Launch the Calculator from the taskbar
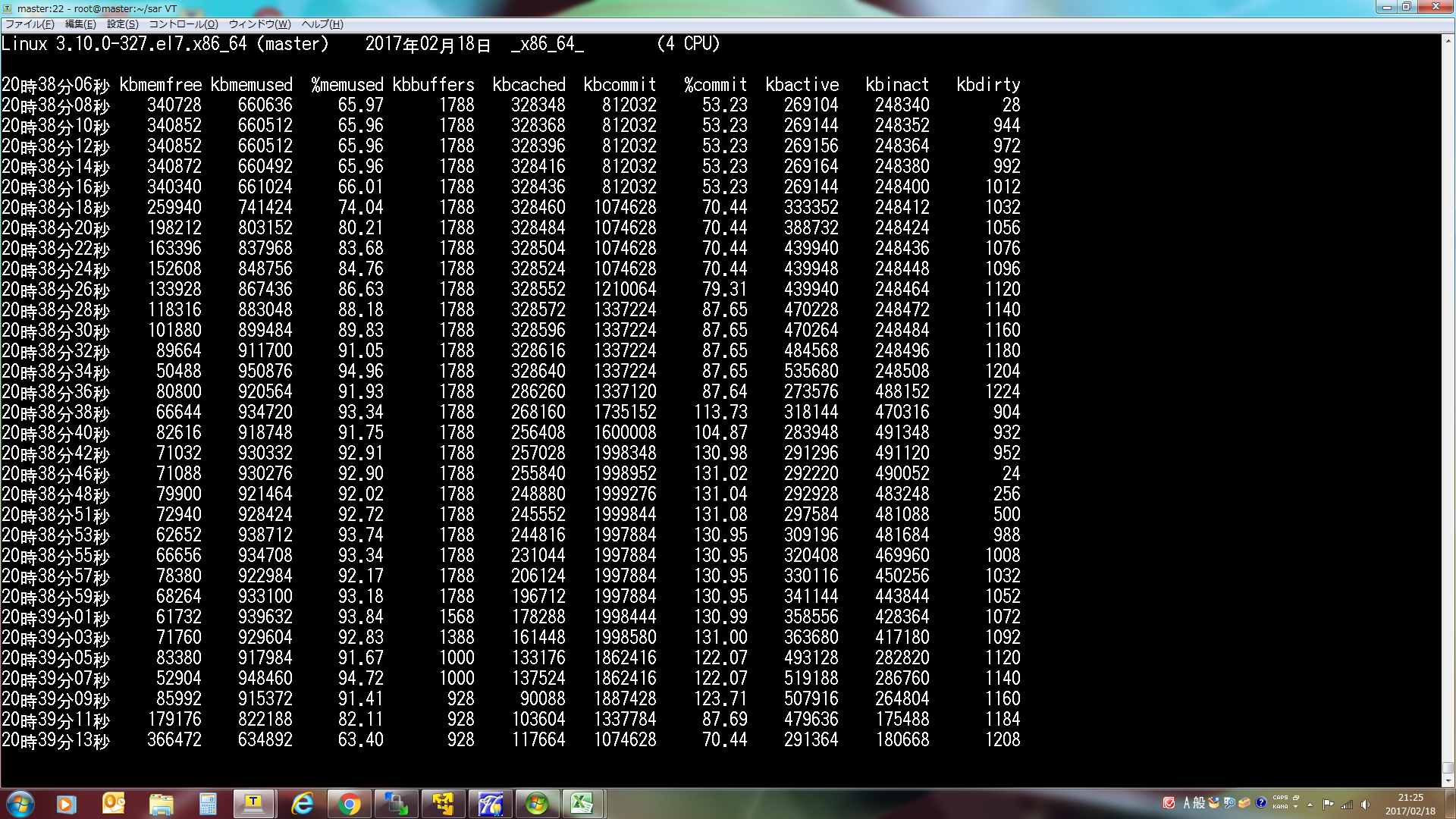This screenshot has height=819, width=1456. 207,804
